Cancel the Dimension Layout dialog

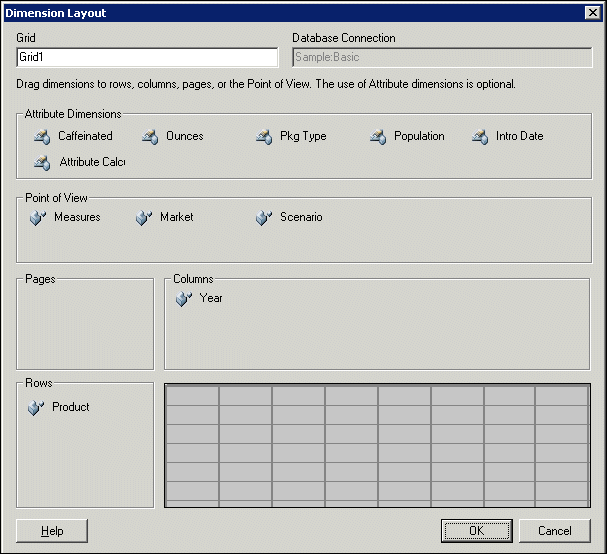tap(555, 531)
